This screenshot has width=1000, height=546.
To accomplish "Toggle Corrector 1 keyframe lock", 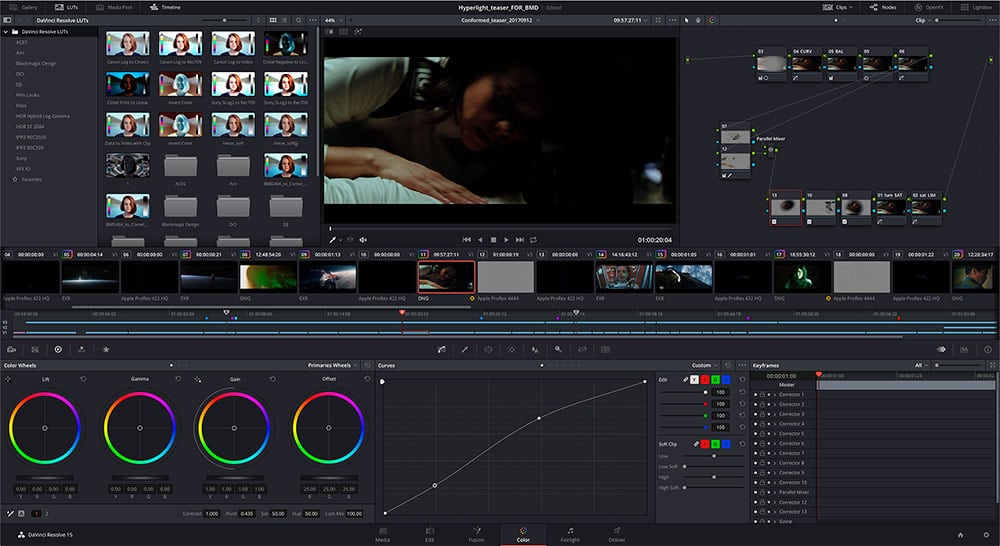I will 762,395.
